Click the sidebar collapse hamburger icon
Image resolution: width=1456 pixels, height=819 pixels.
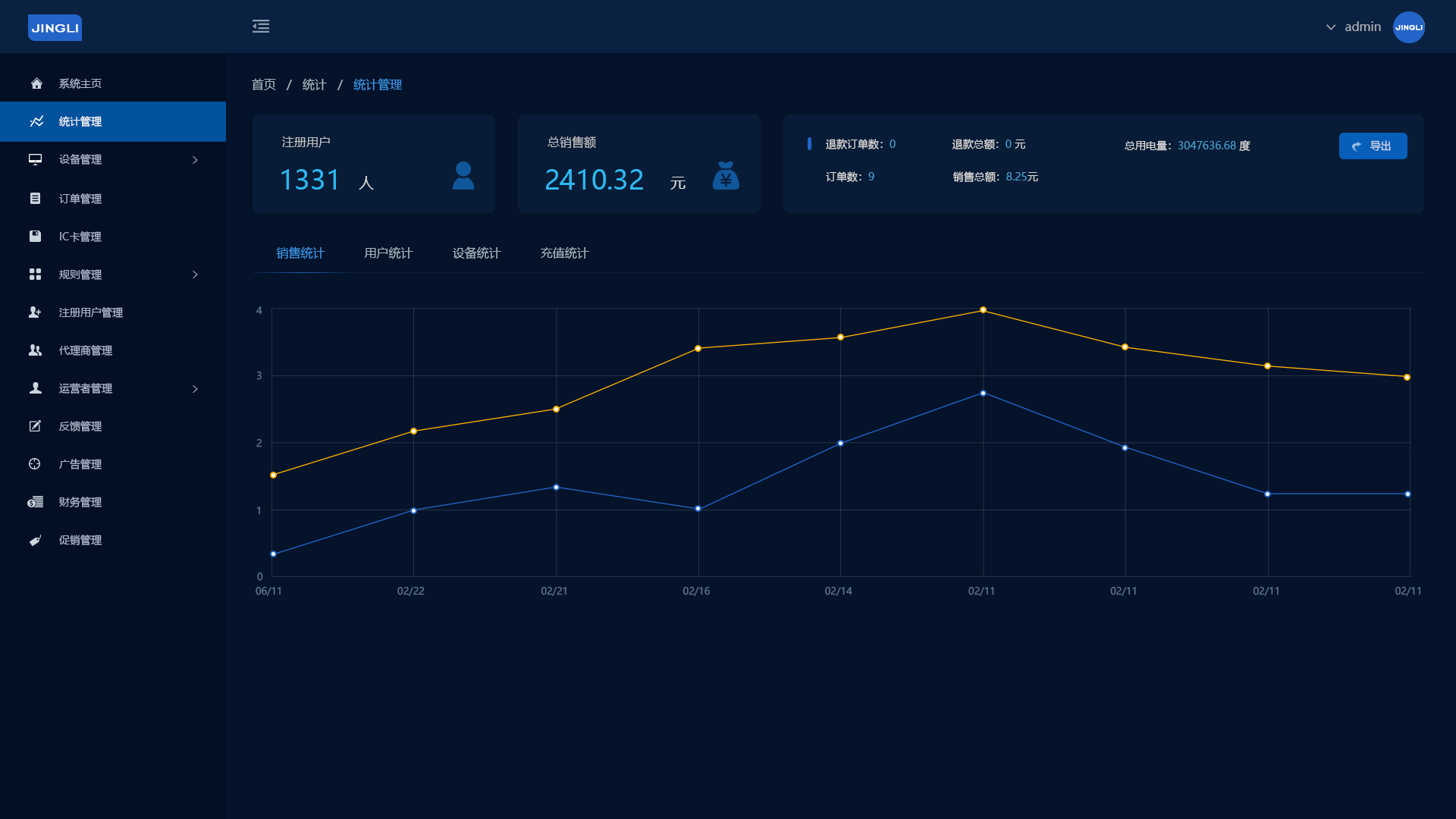[x=261, y=27]
